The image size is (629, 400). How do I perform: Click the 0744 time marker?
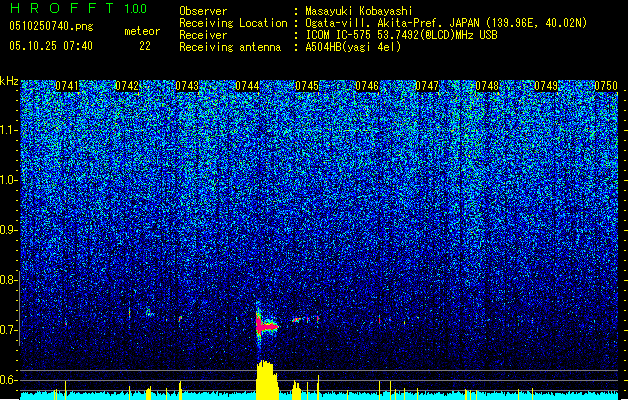coord(247,86)
